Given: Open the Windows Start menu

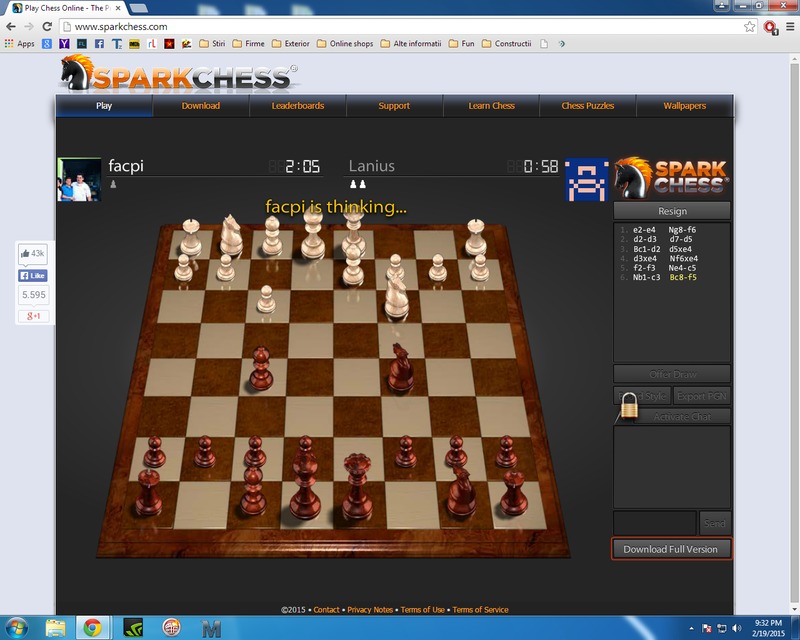Looking at the screenshot, I should (x=16, y=628).
